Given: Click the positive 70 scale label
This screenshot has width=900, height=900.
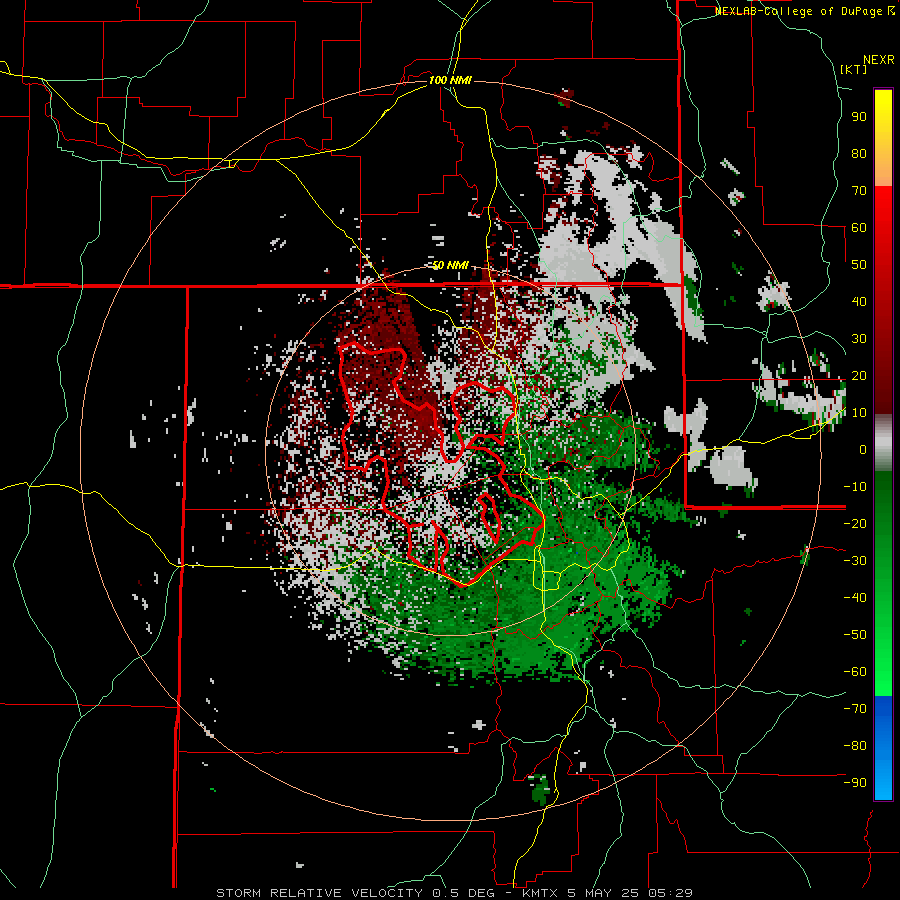Looking at the screenshot, I should (859, 191).
